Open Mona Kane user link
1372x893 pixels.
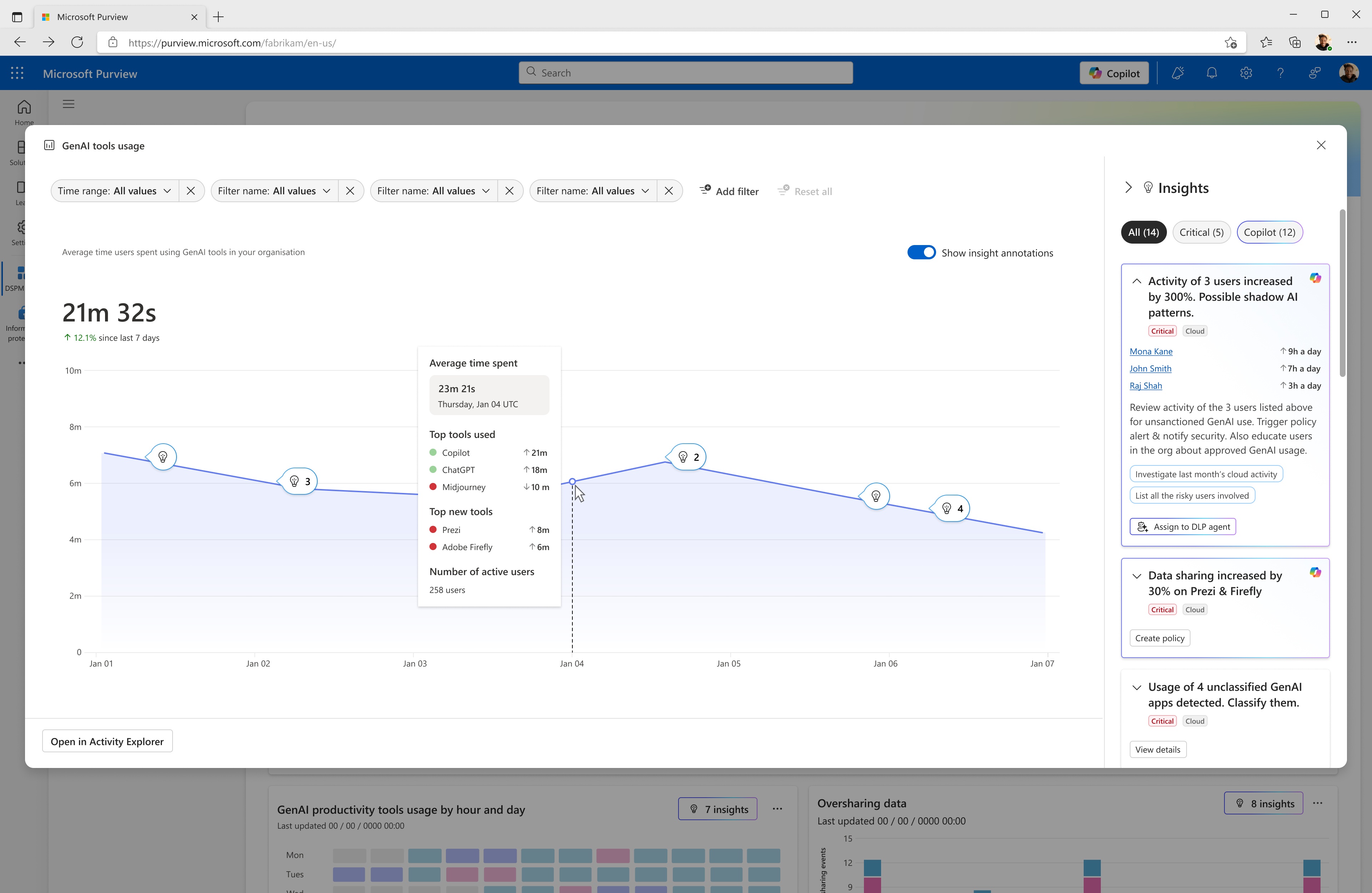coord(1150,352)
